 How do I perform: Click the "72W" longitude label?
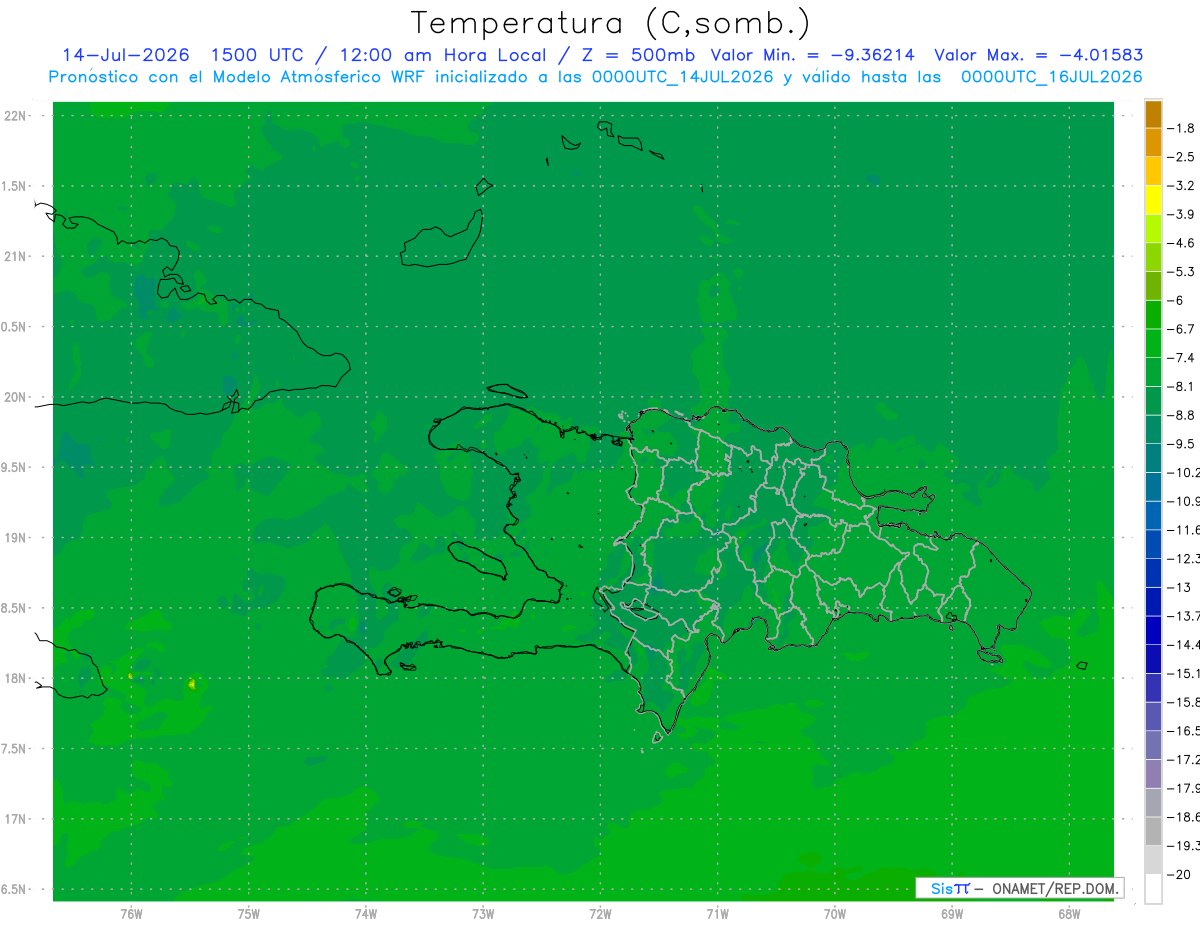click(600, 914)
